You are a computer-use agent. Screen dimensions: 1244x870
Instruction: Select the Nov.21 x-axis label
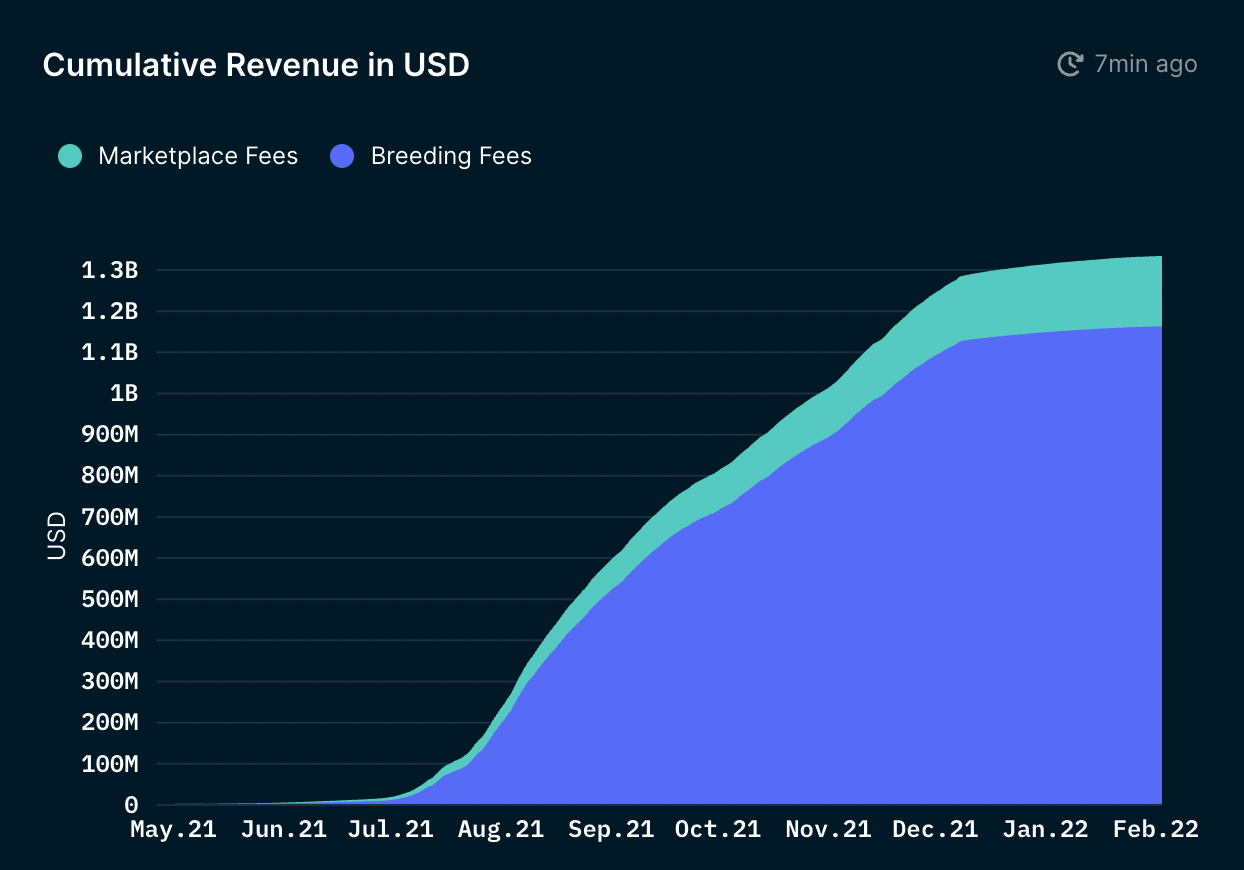828,829
